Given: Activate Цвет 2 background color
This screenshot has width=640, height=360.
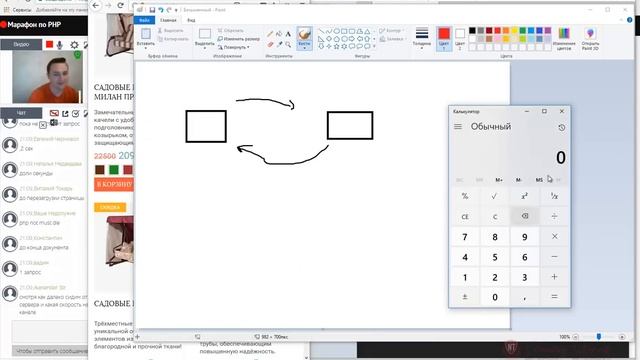Looking at the screenshot, I should (460, 39).
